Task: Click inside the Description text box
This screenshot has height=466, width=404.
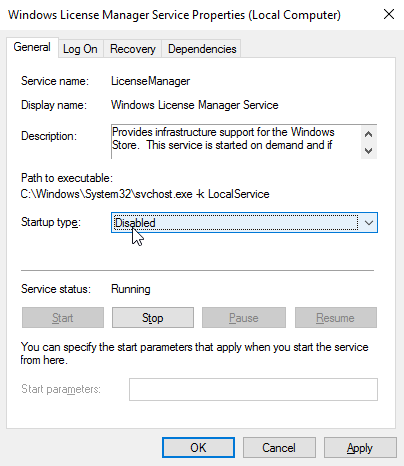Action: [x=236, y=142]
